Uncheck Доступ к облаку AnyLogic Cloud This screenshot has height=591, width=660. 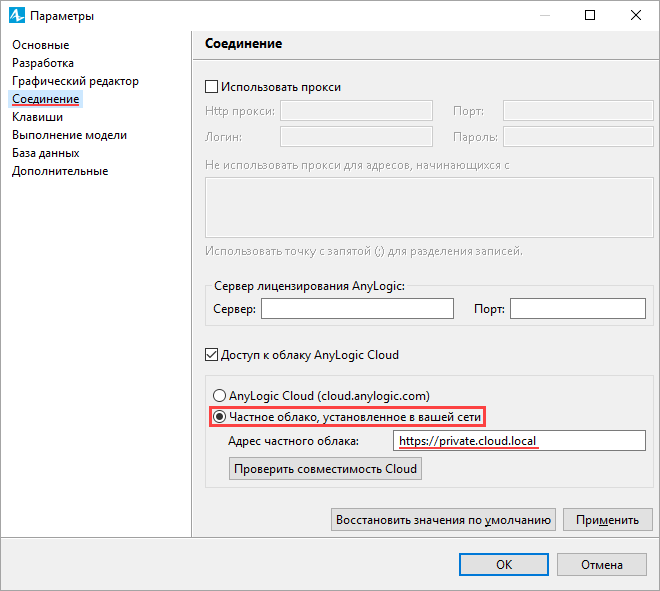[211, 354]
